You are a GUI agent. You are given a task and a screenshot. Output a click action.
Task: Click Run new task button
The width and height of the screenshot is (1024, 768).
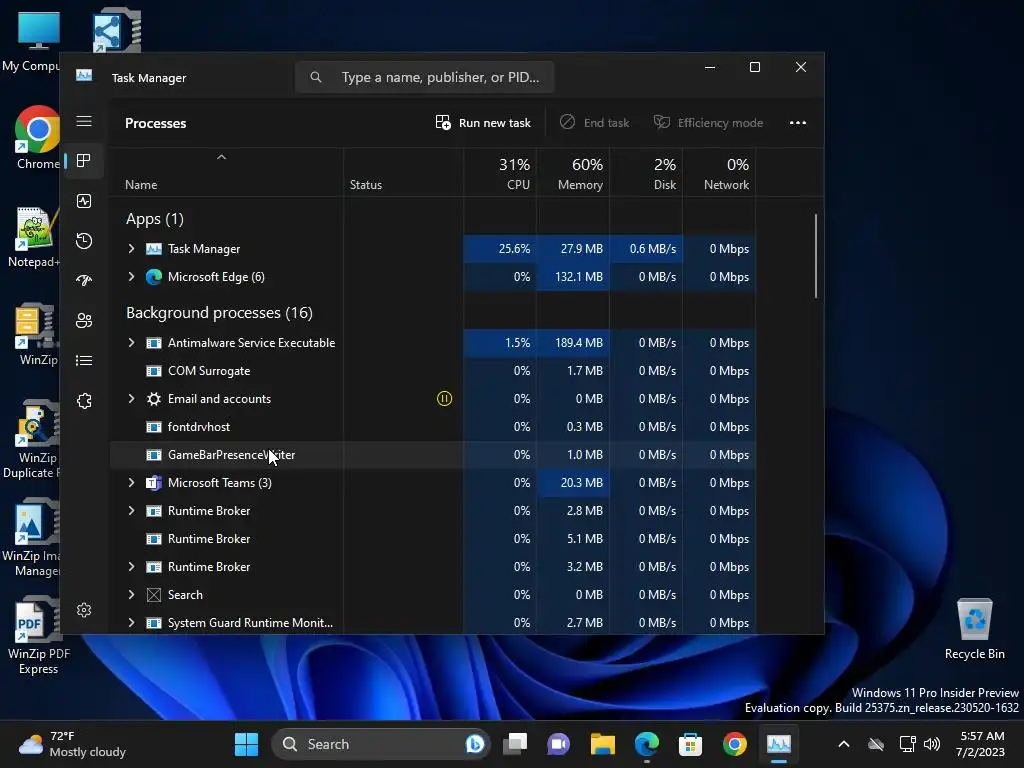(483, 123)
